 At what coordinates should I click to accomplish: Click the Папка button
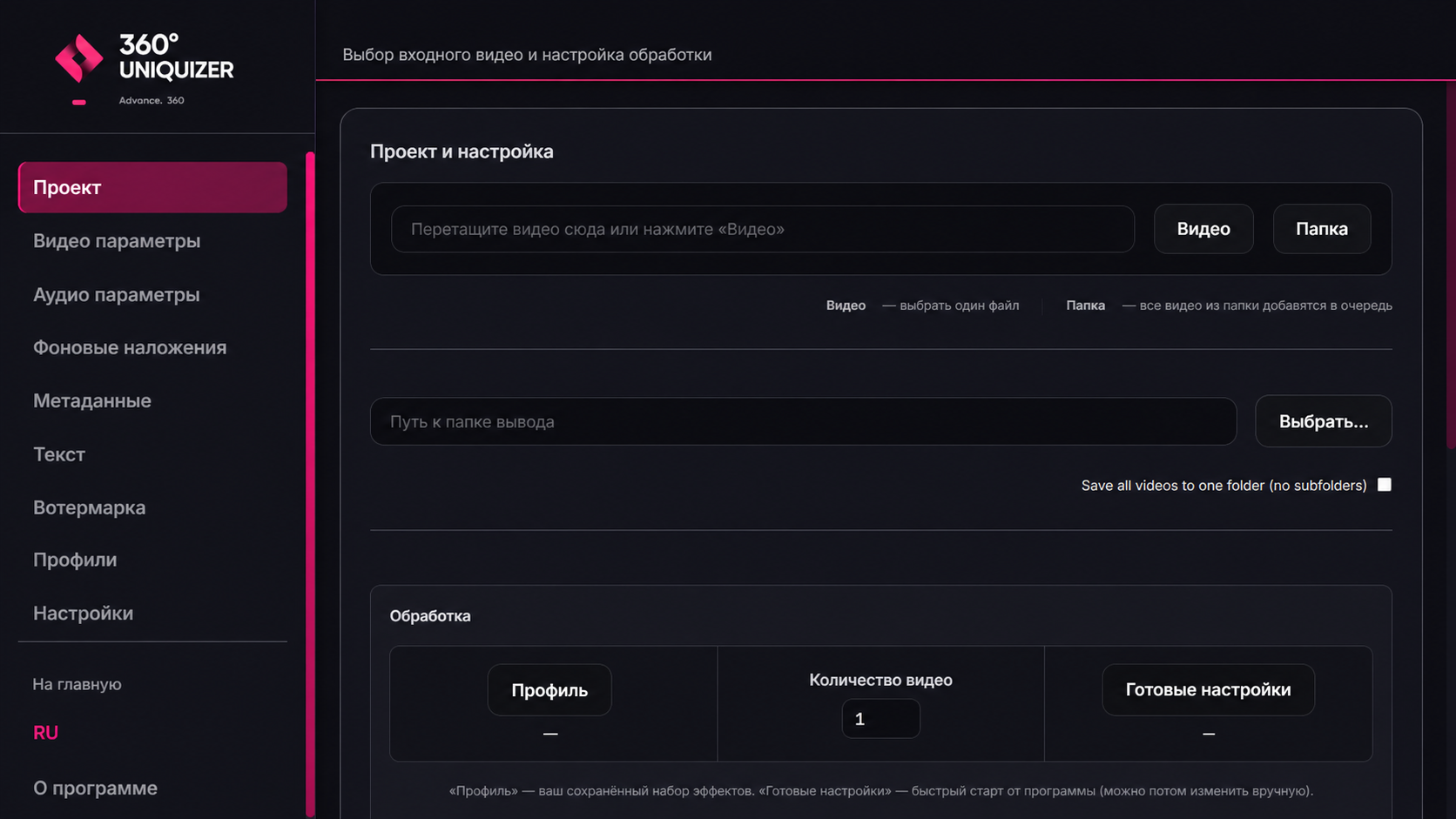click(1322, 229)
